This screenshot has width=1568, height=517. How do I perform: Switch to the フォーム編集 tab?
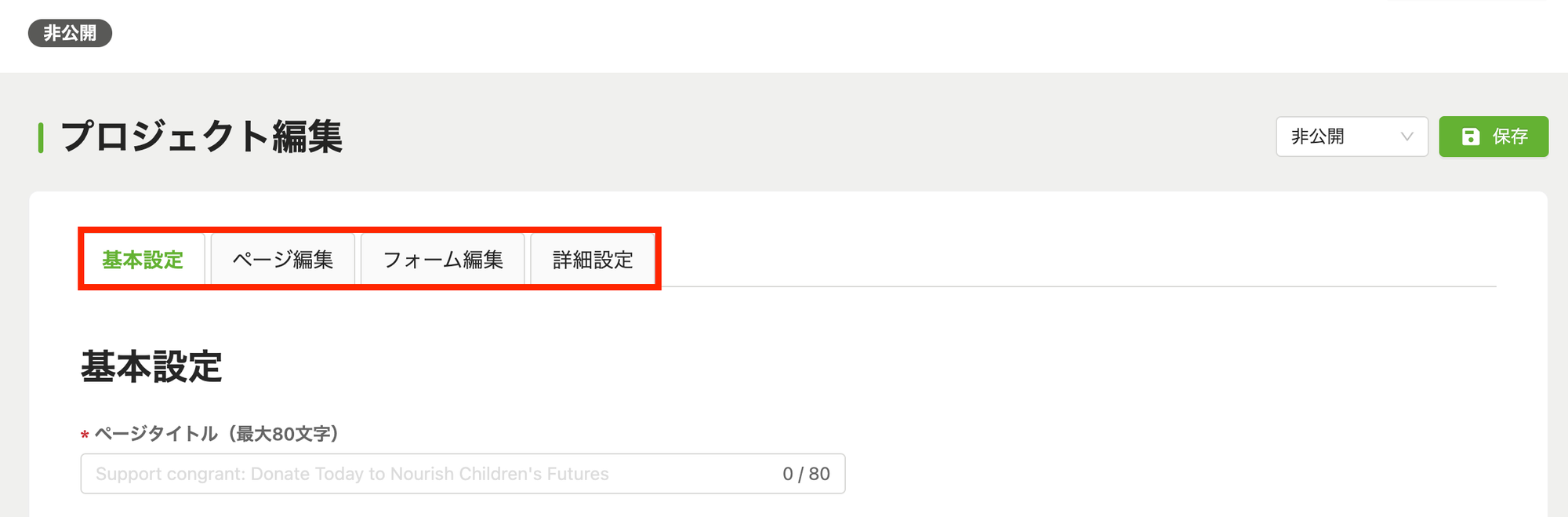click(x=443, y=259)
